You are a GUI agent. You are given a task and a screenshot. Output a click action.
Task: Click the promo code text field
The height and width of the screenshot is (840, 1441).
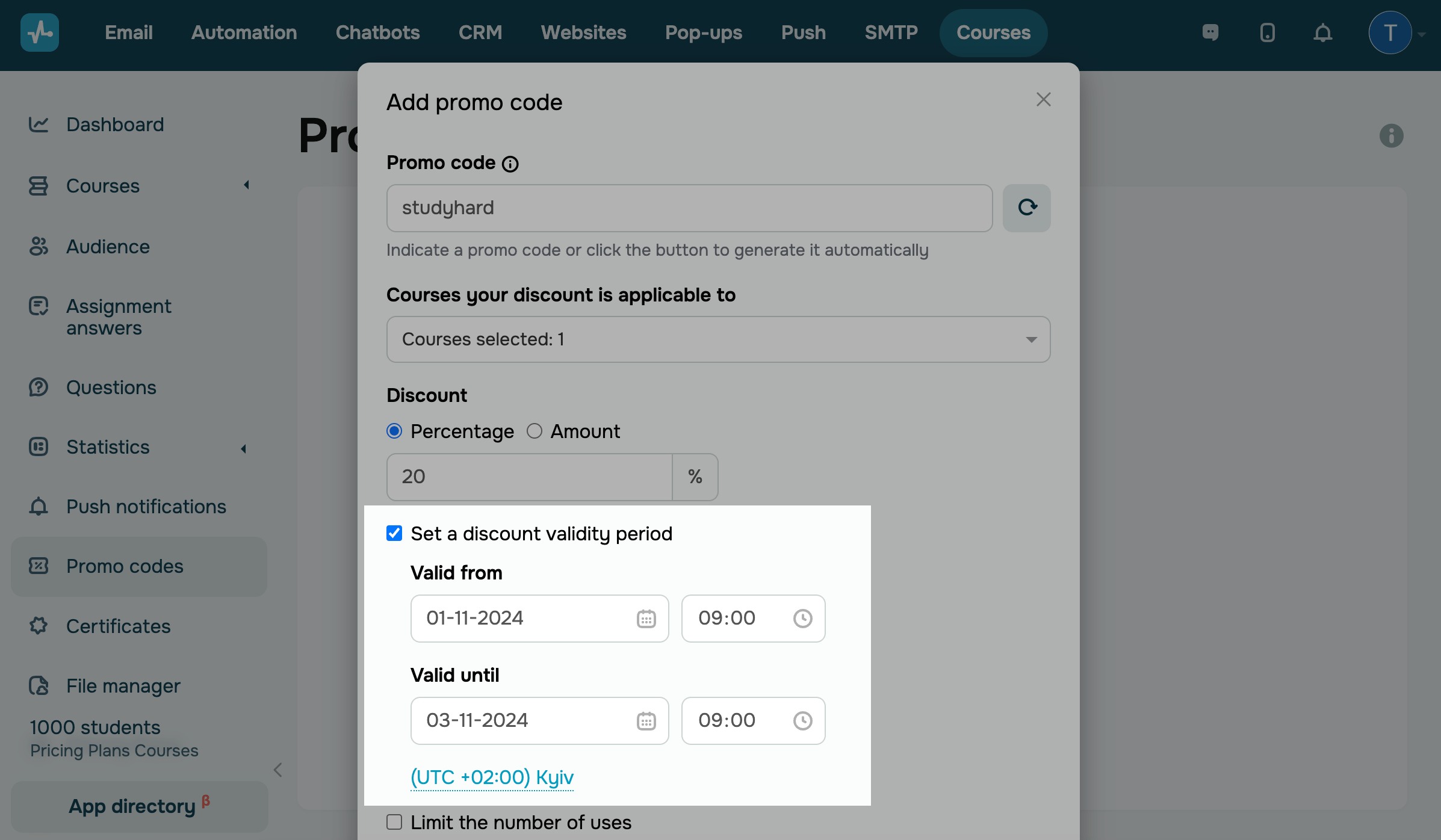pos(689,208)
